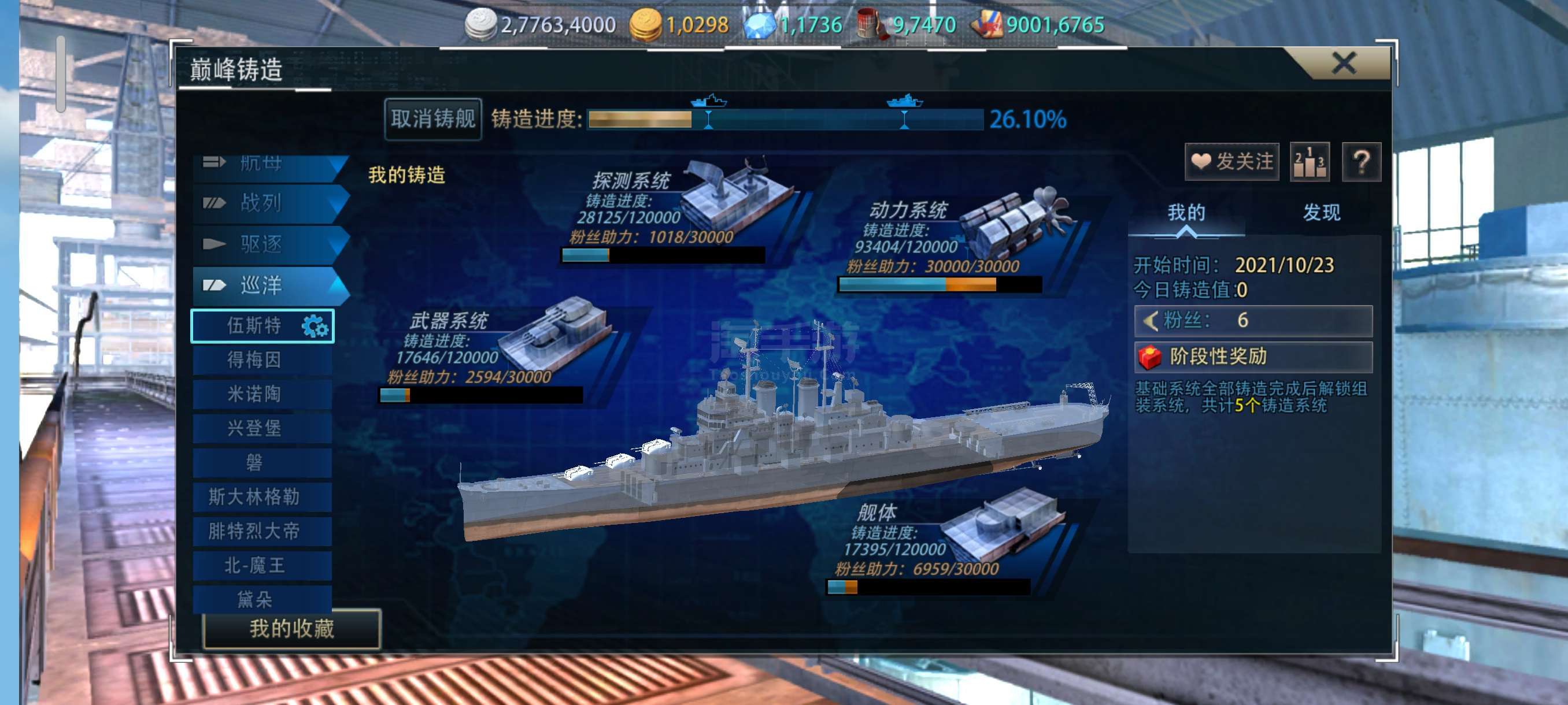This screenshot has height=705, width=1568.
Task: Click the 发关注 heart button
Action: 1232,162
